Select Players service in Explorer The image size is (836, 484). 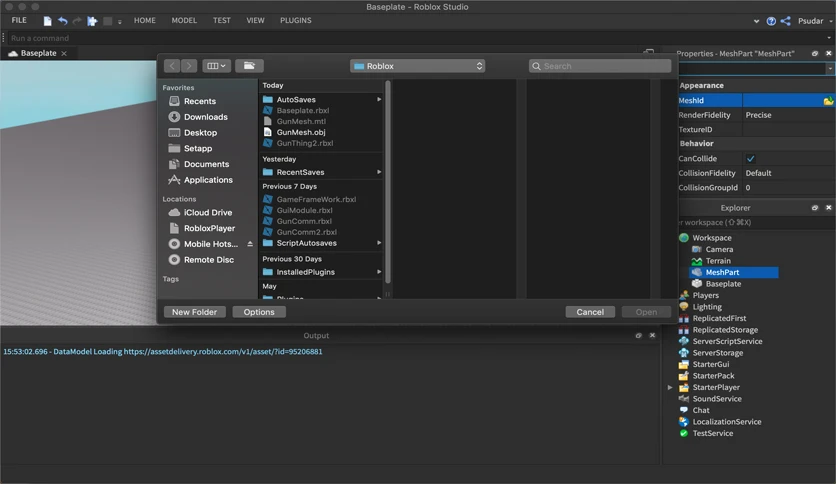pyautogui.click(x=705, y=295)
